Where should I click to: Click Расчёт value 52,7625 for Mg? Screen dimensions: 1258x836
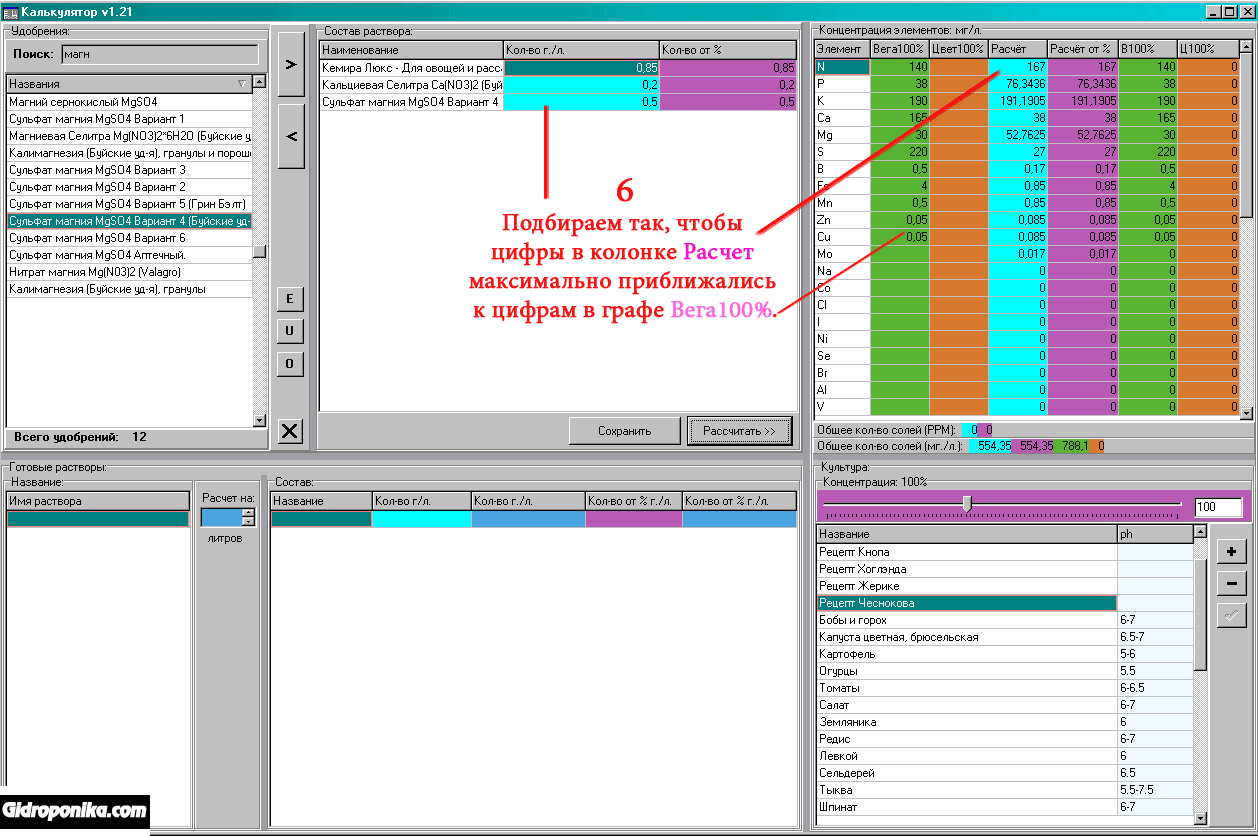tap(1017, 135)
